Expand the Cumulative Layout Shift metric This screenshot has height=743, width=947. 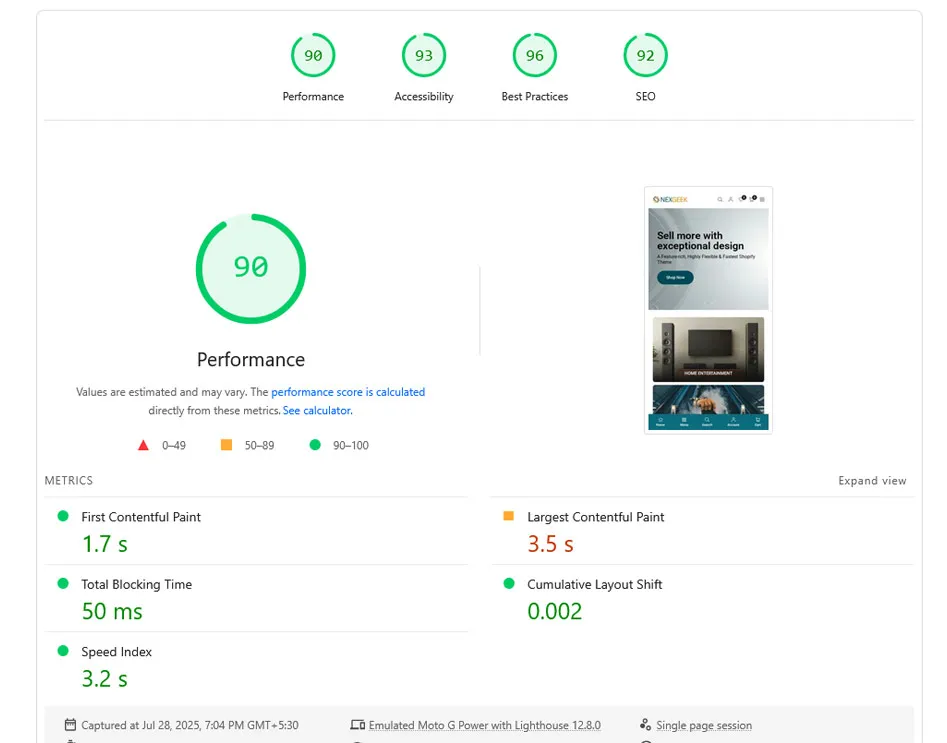[594, 584]
